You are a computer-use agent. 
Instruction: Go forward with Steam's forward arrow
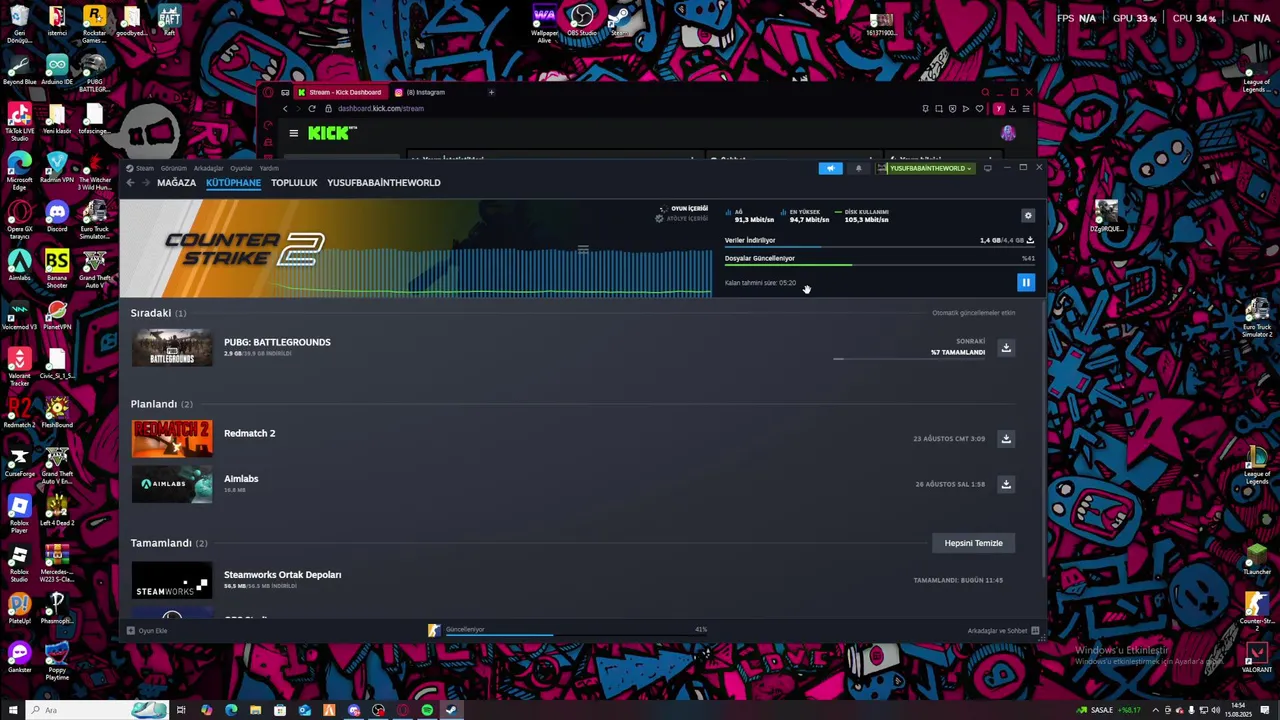[145, 183]
